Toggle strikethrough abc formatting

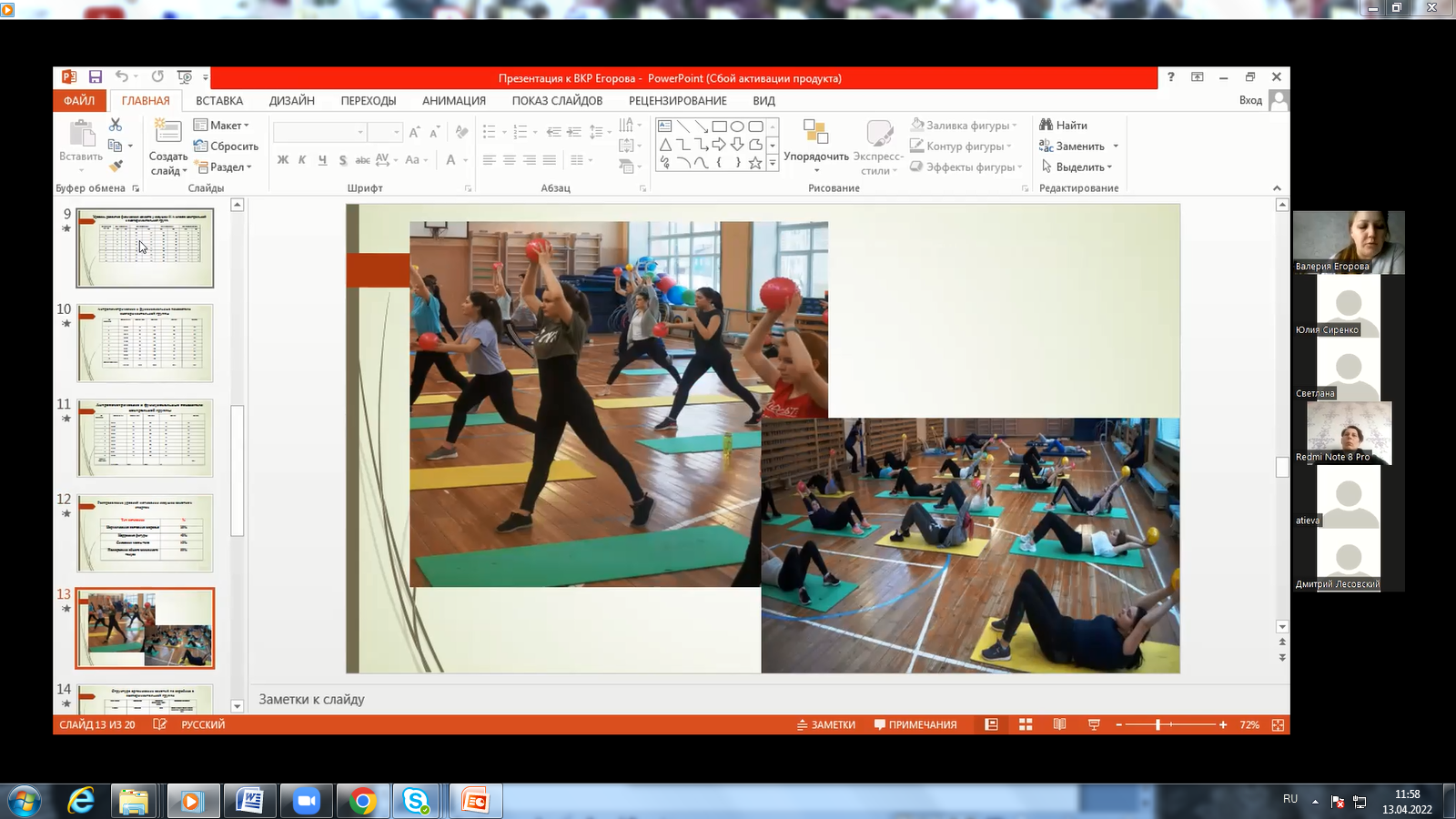coord(362,160)
